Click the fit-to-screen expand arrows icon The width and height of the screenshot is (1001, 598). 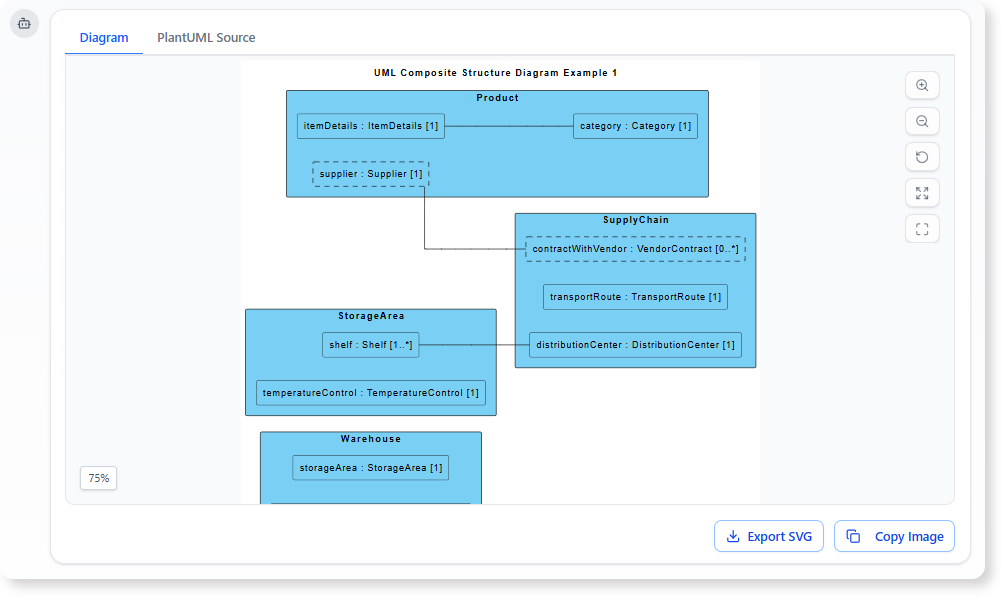pyautogui.click(x=921, y=192)
